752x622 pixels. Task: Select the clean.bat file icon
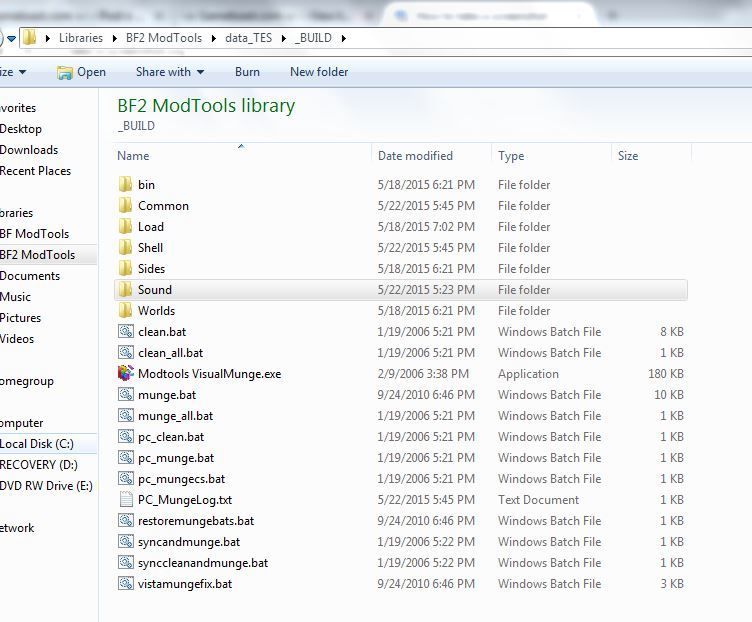click(x=126, y=332)
